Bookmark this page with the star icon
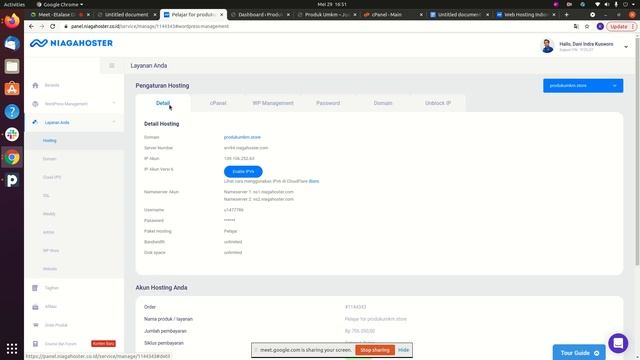 coord(587,27)
